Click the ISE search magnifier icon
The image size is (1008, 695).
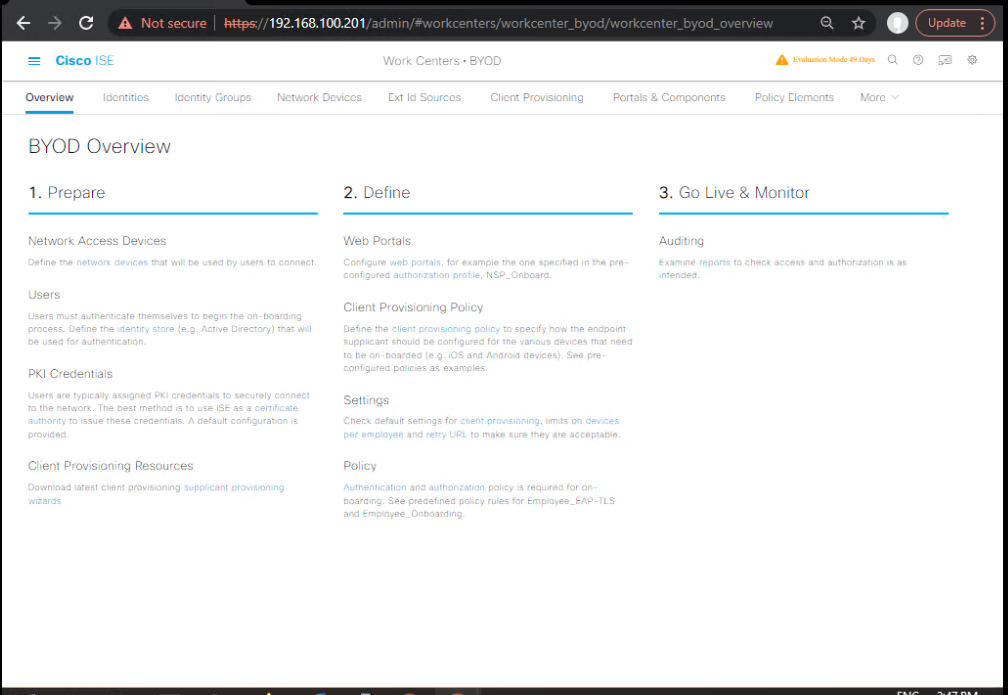click(x=893, y=60)
